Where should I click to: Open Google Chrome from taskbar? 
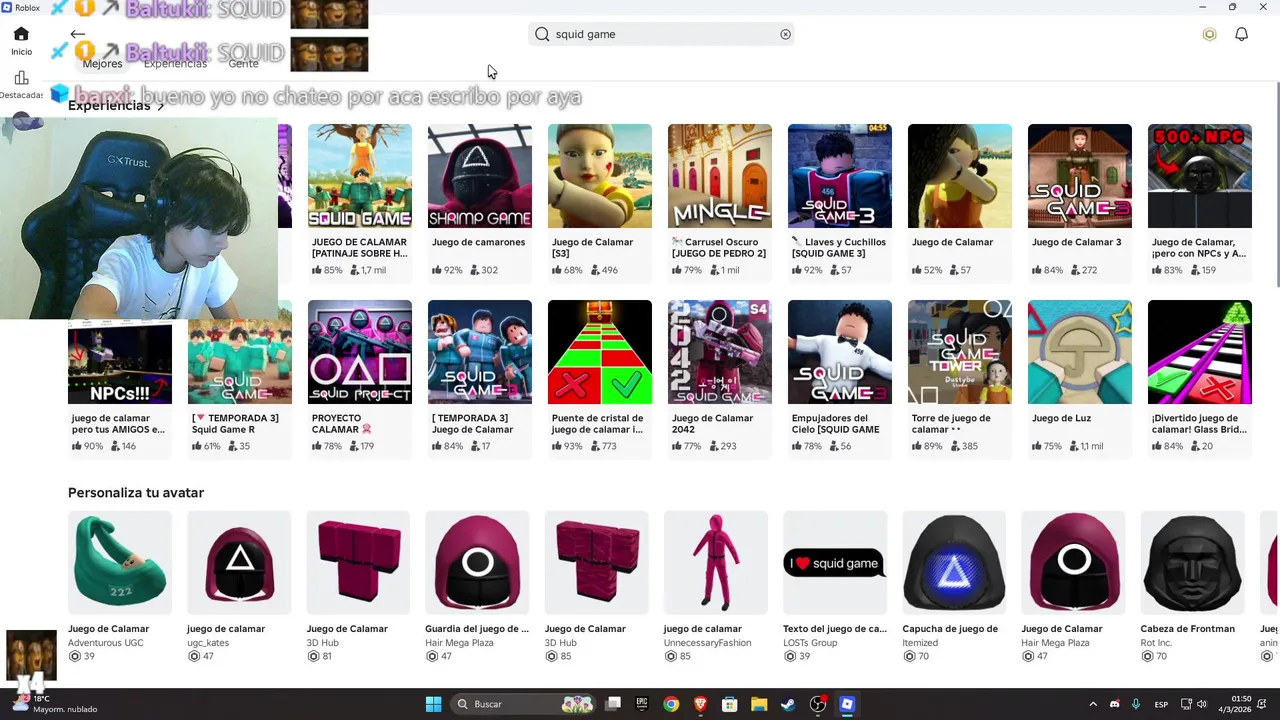tap(671, 704)
